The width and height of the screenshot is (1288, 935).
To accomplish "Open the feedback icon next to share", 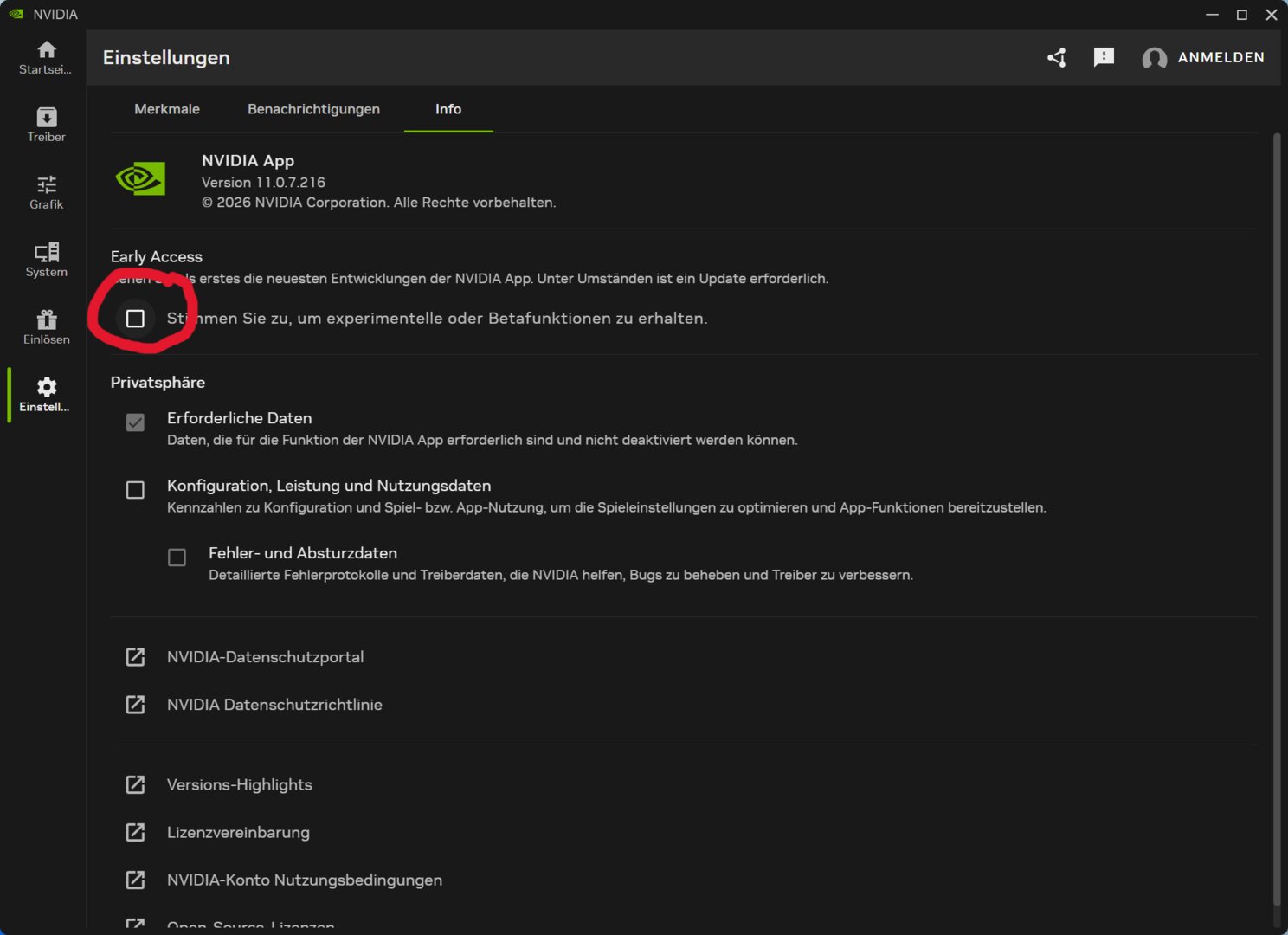I will pyautogui.click(x=1103, y=57).
